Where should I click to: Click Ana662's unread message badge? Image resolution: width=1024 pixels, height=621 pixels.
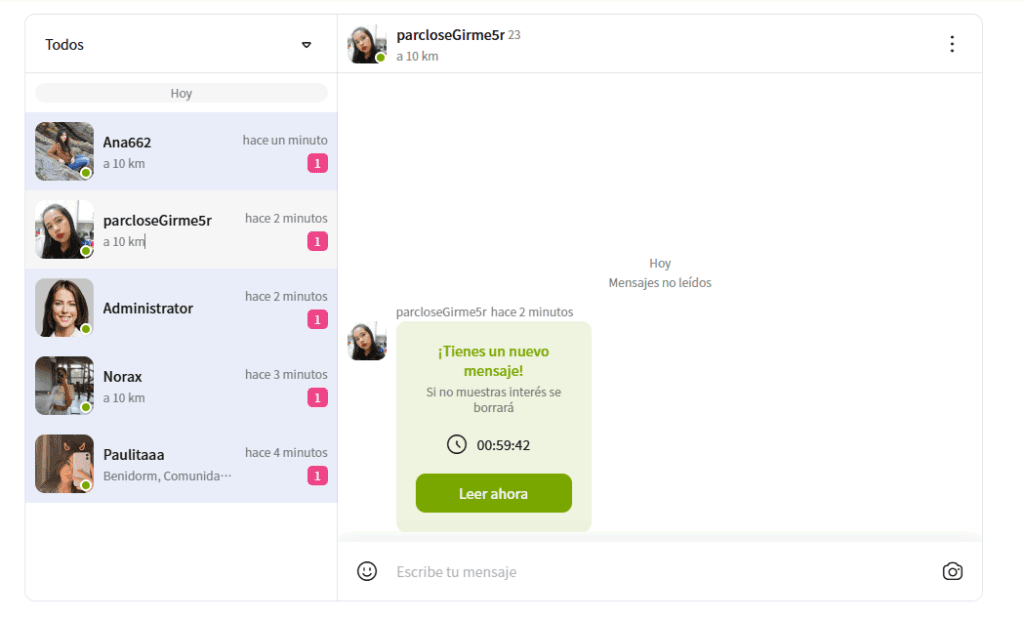click(317, 164)
